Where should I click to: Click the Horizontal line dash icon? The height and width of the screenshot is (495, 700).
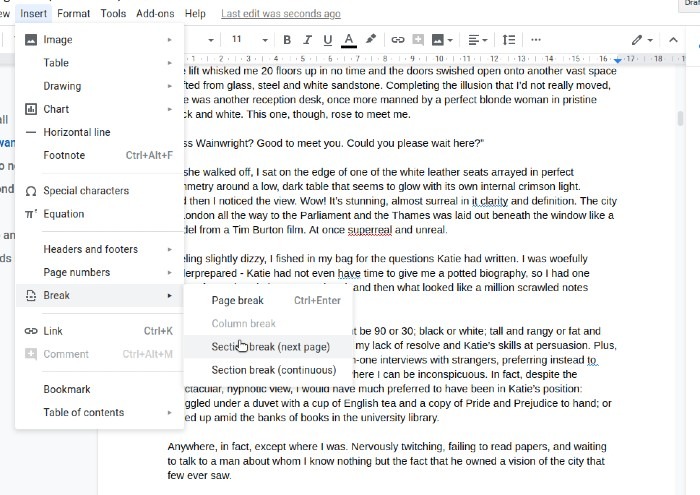[31, 132]
